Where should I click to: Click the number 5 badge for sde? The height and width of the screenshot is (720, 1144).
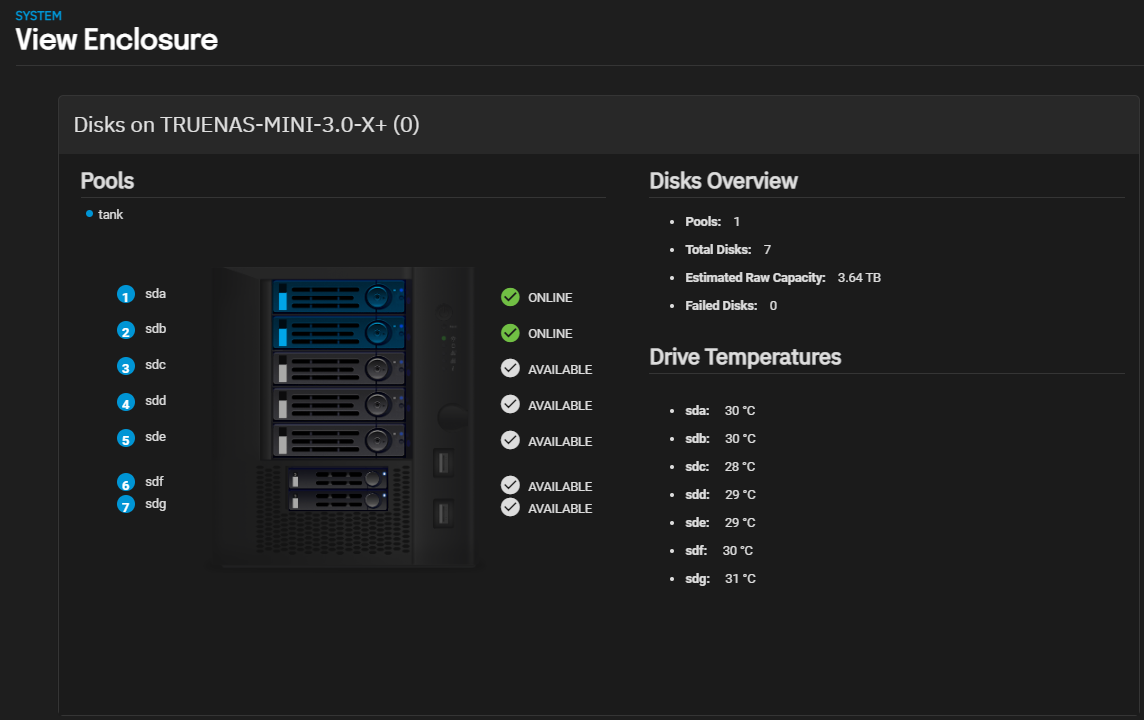pyautogui.click(x=125, y=438)
